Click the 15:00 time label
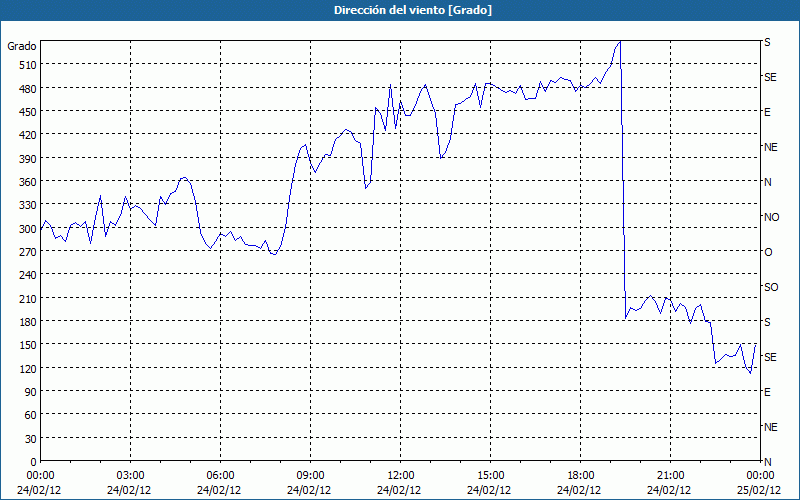This screenshot has height=500, width=800. coord(490,476)
